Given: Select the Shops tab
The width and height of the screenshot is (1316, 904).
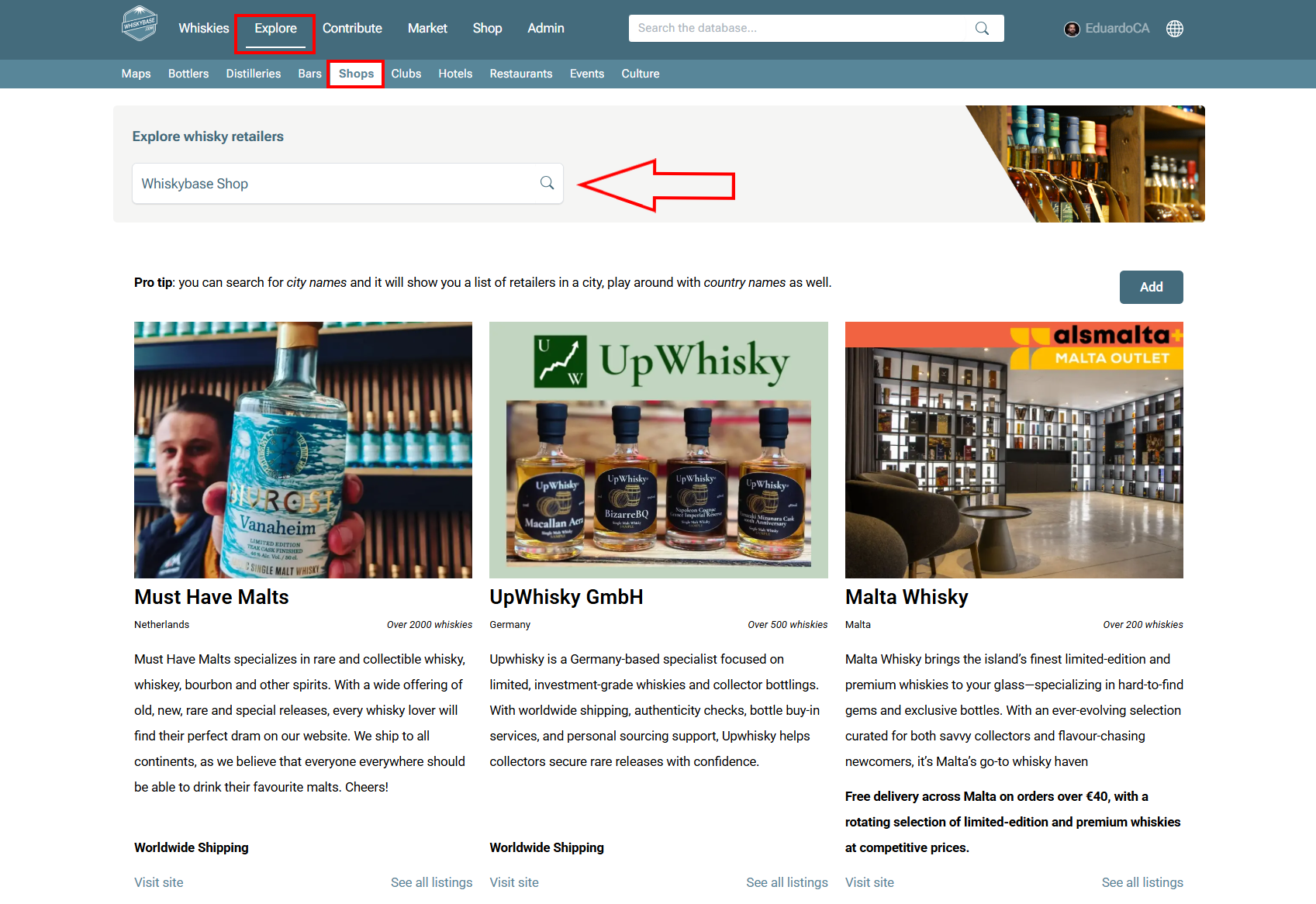Looking at the screenshot, I should click(356, 74).
